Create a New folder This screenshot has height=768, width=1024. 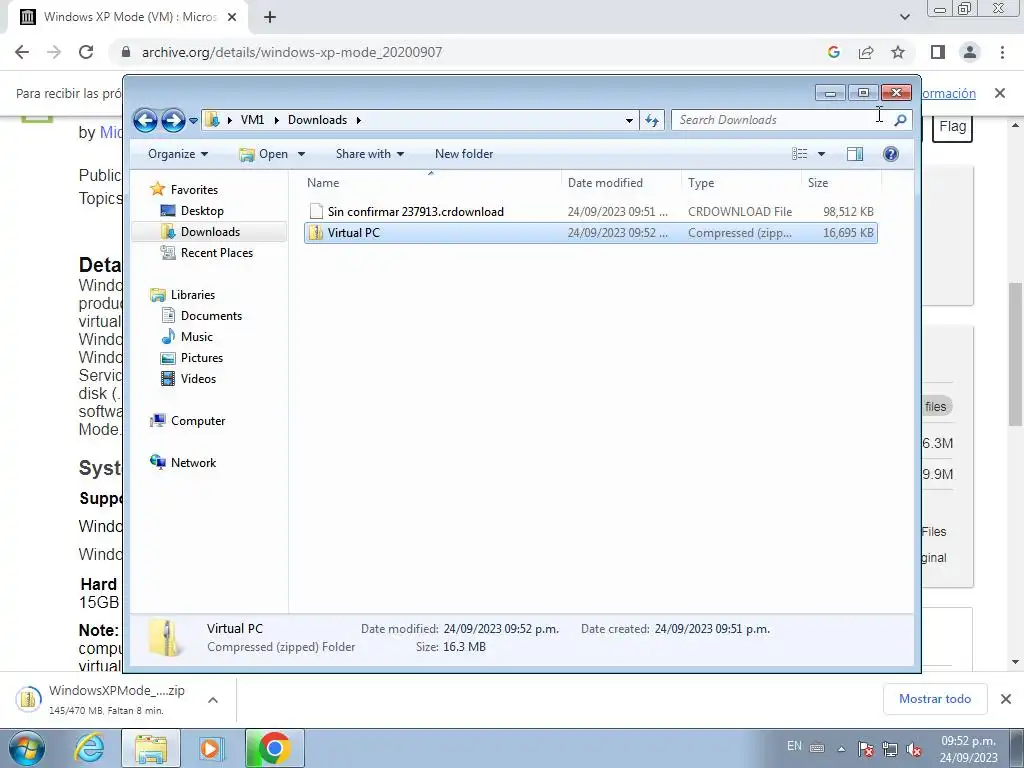click(x=464, y=154)
